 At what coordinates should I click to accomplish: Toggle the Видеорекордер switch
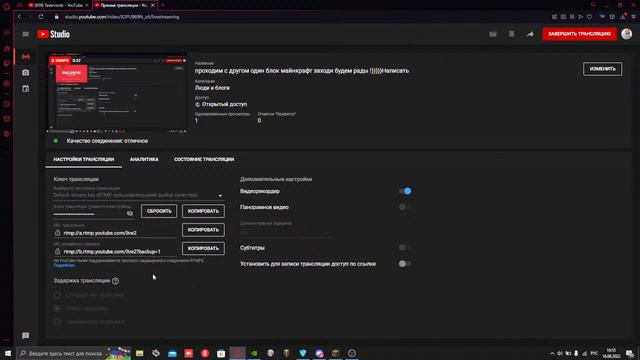coord(405,191)
